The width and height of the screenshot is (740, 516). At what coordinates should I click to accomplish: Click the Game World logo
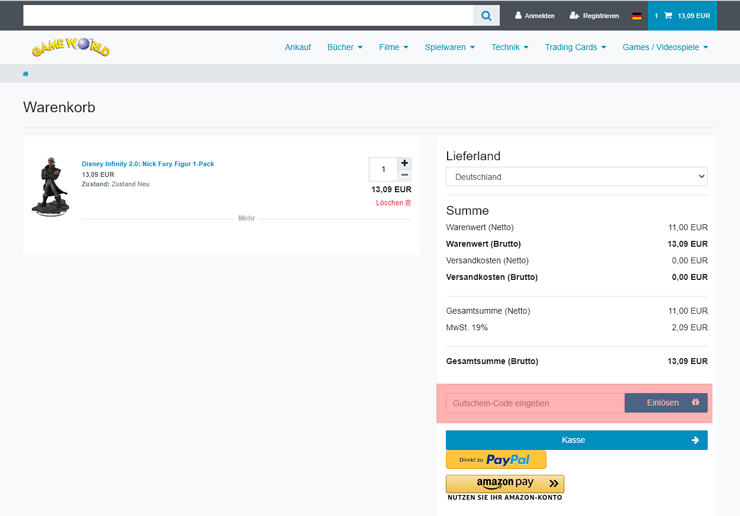[x=71, y=47]
